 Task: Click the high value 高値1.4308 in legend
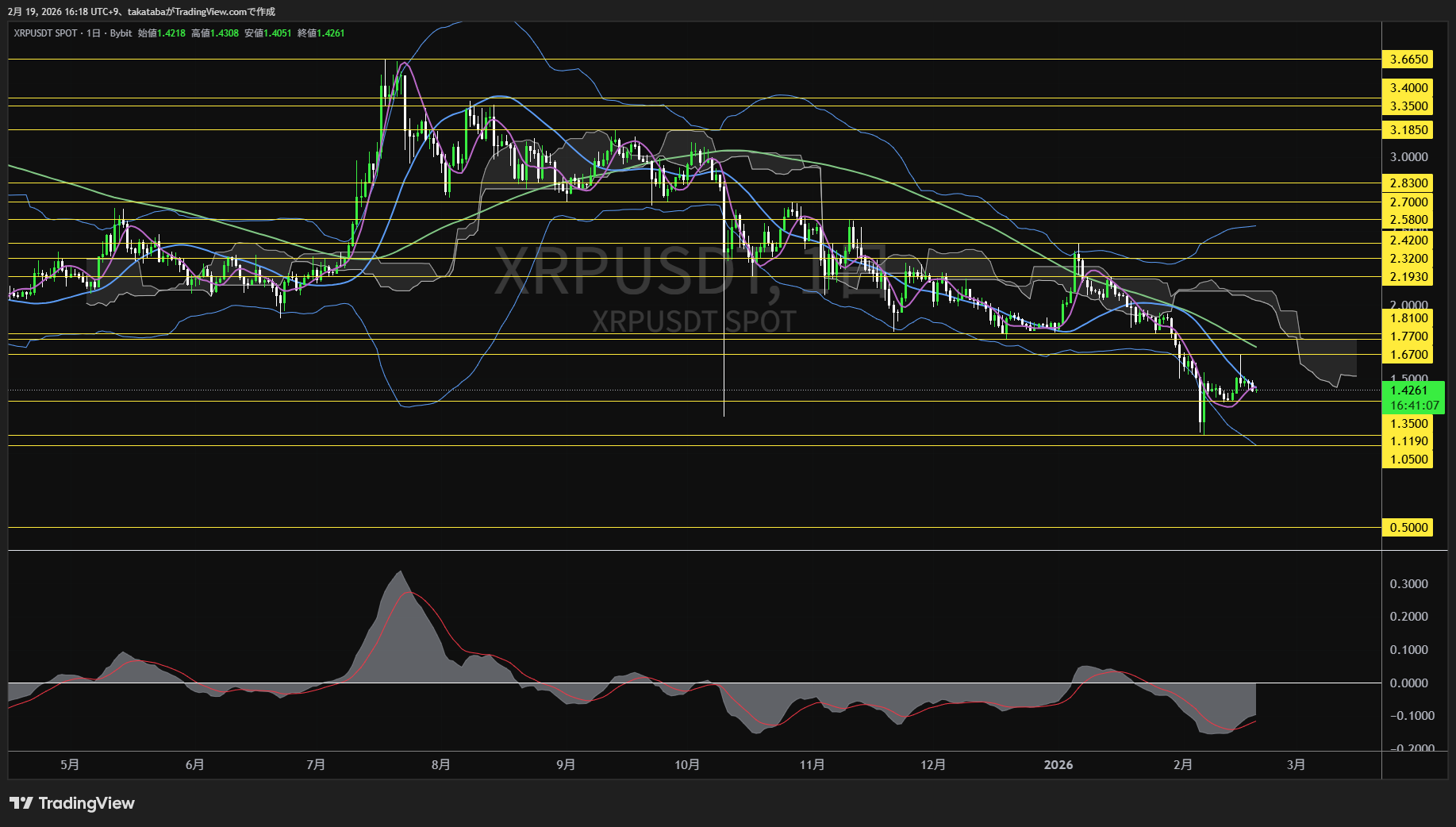pos(214,33)
